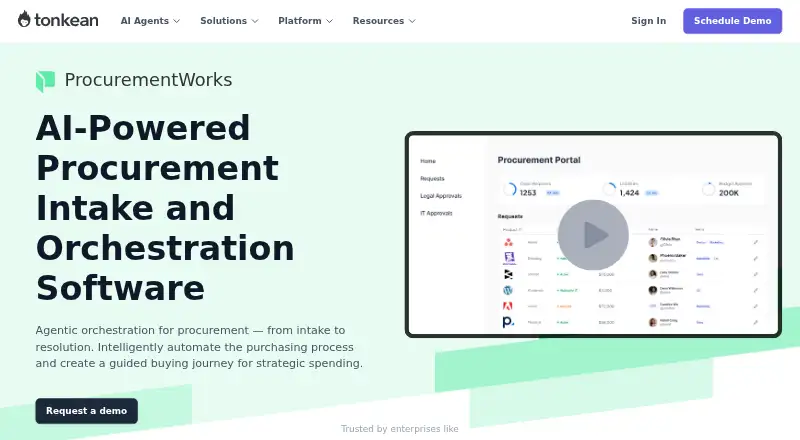Click the Schedule Demo button

pos(732,21)
